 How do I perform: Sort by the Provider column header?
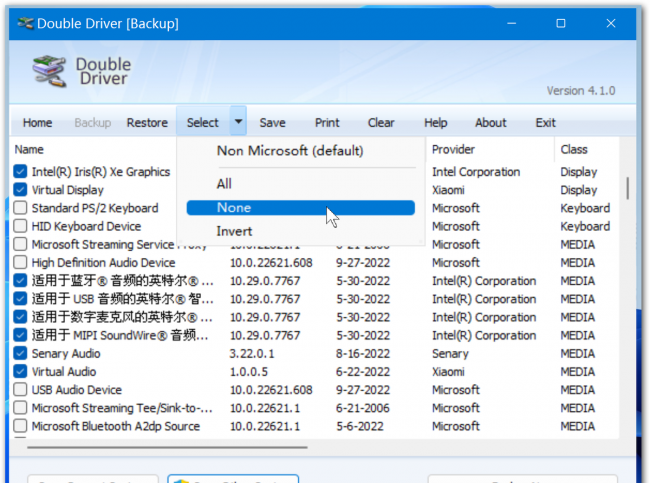[x=453, y=149]
